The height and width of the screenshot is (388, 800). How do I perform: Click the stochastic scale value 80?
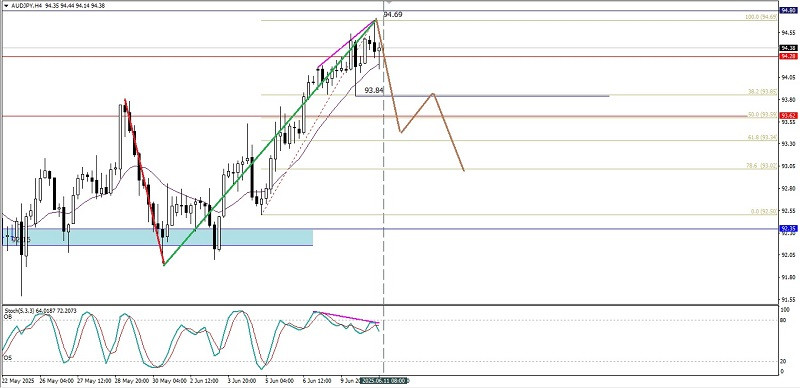tap(784, 321)
